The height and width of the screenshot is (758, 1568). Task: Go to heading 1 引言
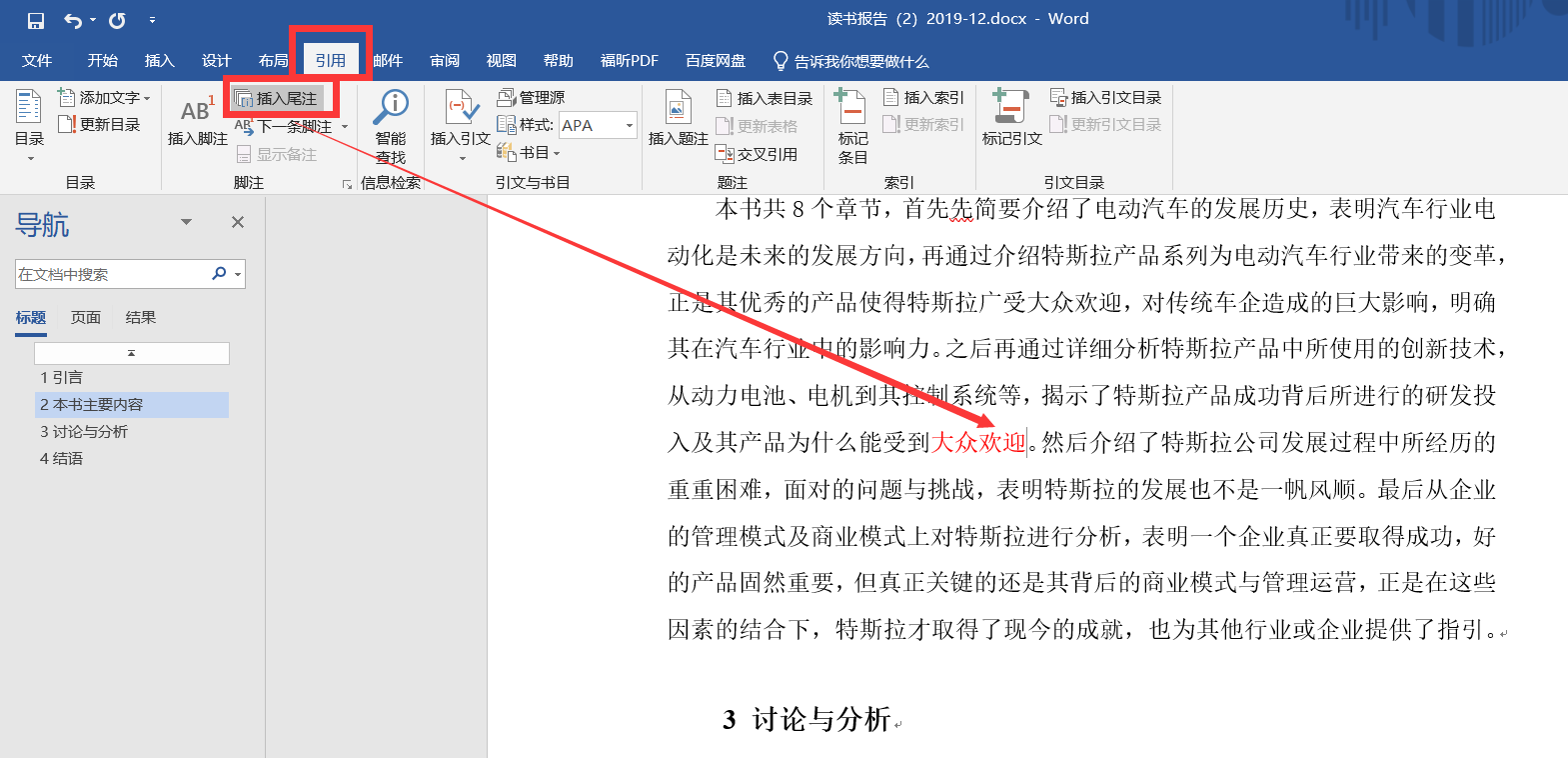pos(132,377)
